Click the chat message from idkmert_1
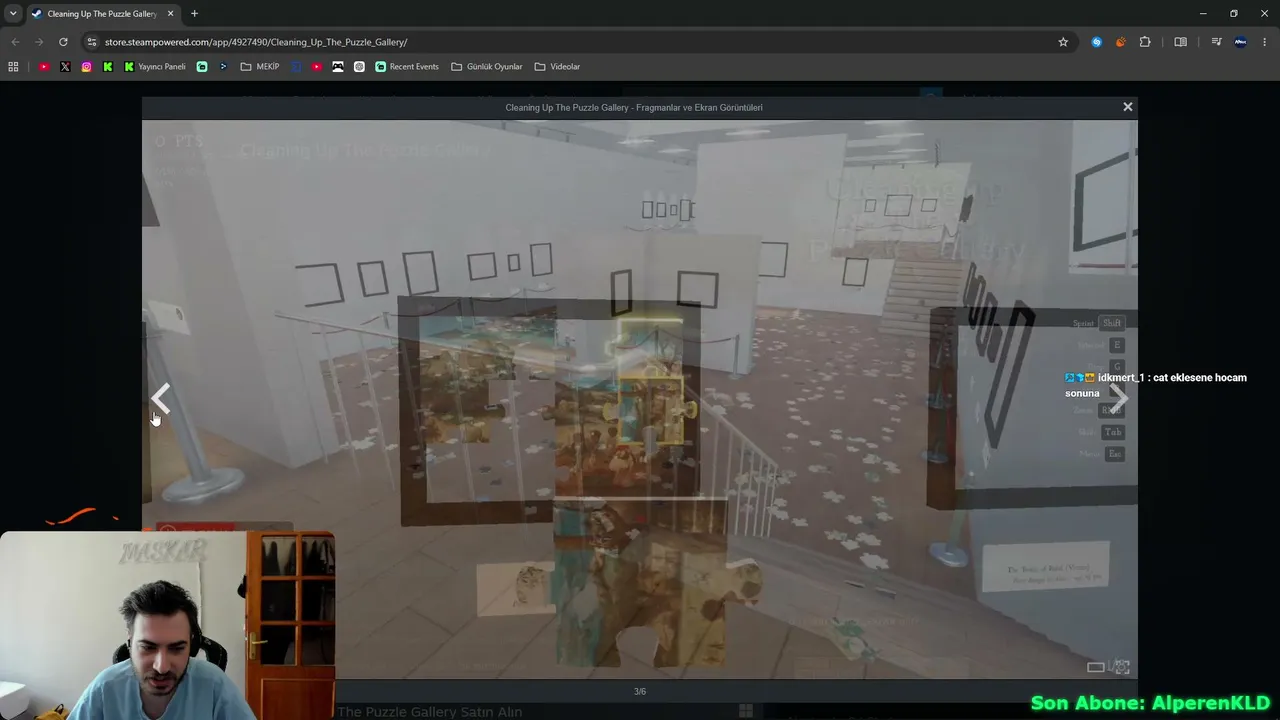This screenshot has height=720, width=1280. click(x=1156, y=385)
